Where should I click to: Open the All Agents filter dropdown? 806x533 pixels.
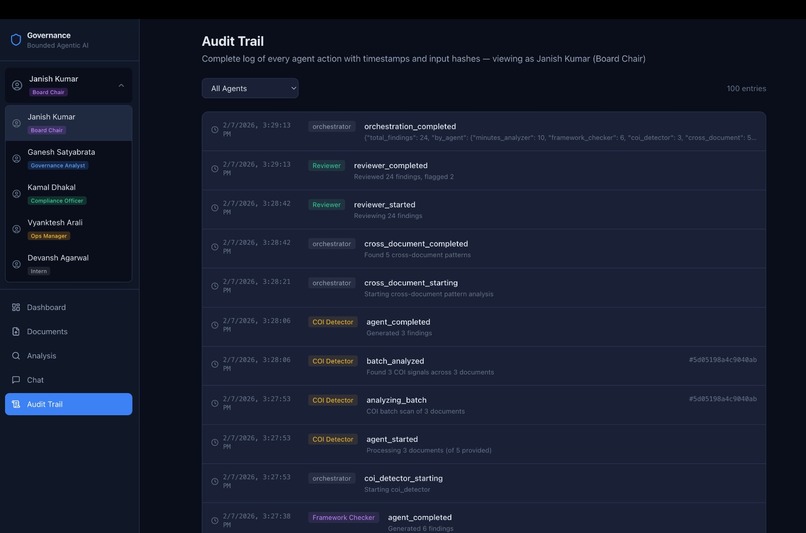point(250,88)
